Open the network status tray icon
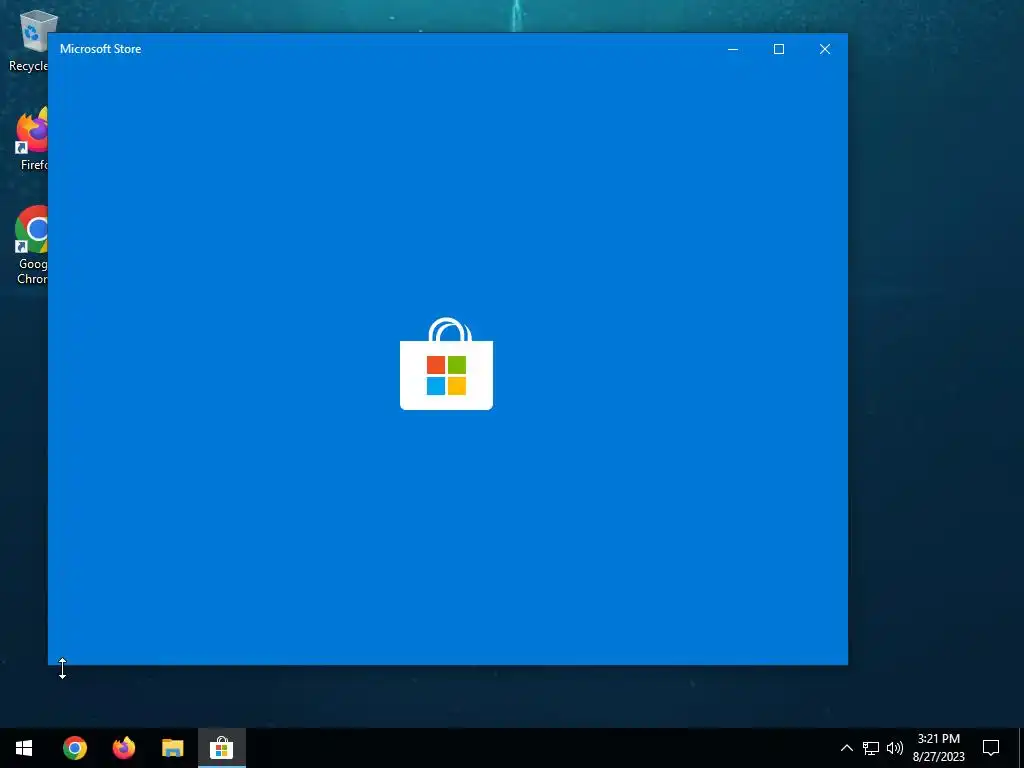The width and height of the screenshot is (1024, 768). (x=871, y=748)
